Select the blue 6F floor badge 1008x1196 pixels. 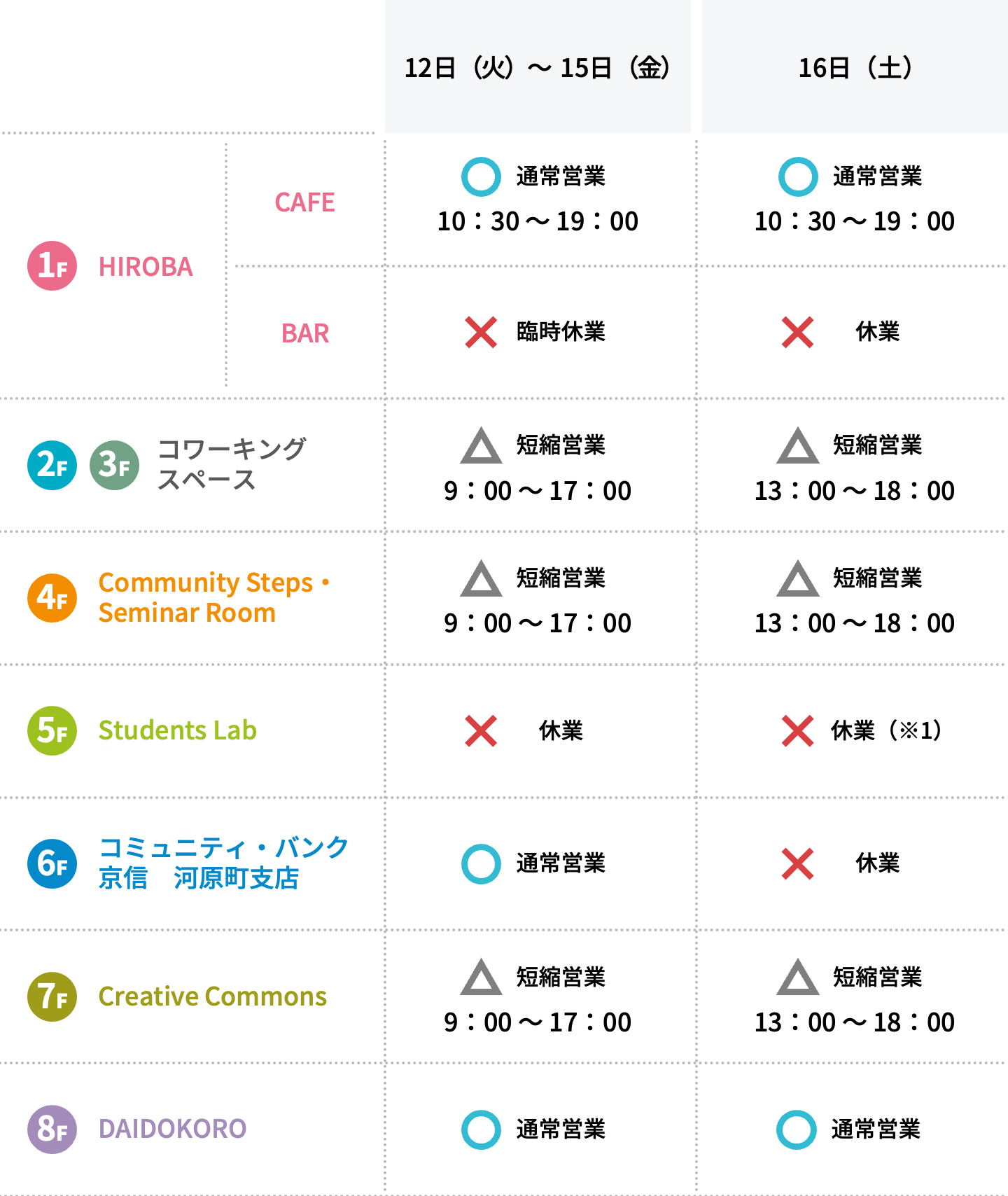click(x=52, y=863)
